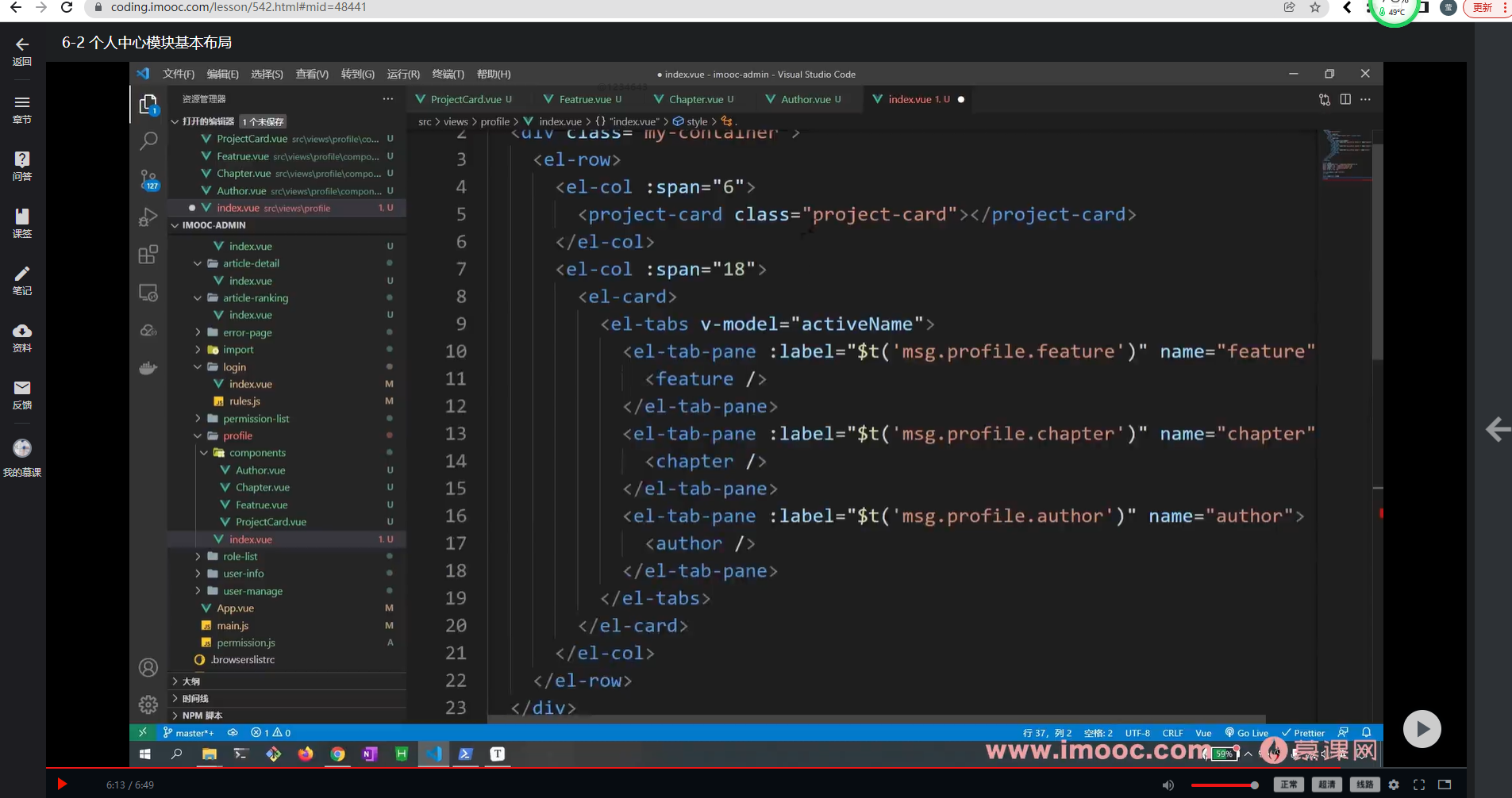Click the remote window indicator in status bar
The width and height of the screenshot is (1512, 798).
coord(143,732)
